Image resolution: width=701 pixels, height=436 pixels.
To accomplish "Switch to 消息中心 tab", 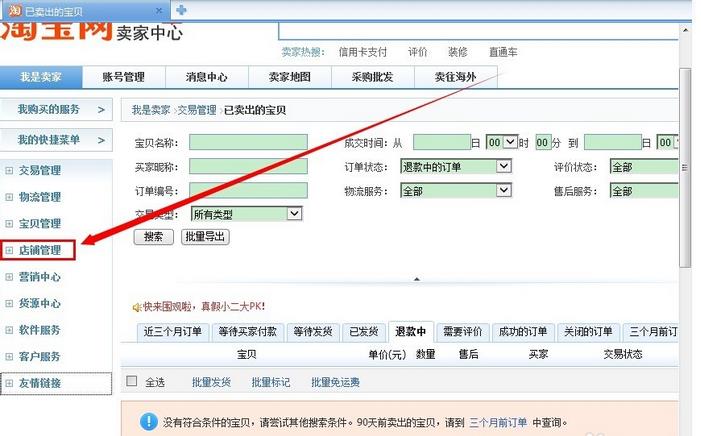I will (x=207, y=77).
